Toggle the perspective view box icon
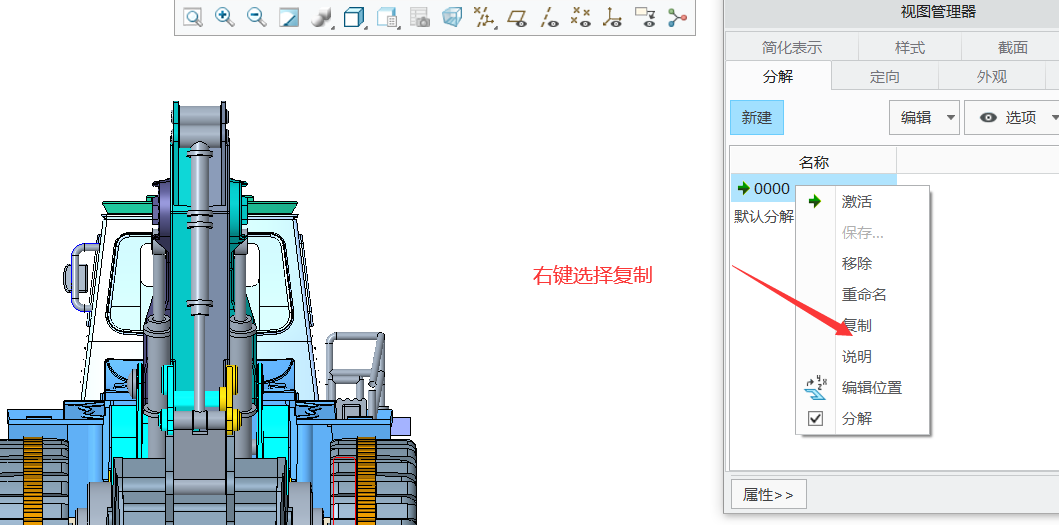Image resolution: width=1059 pixels, height=525 pixels. coord(452,18)
